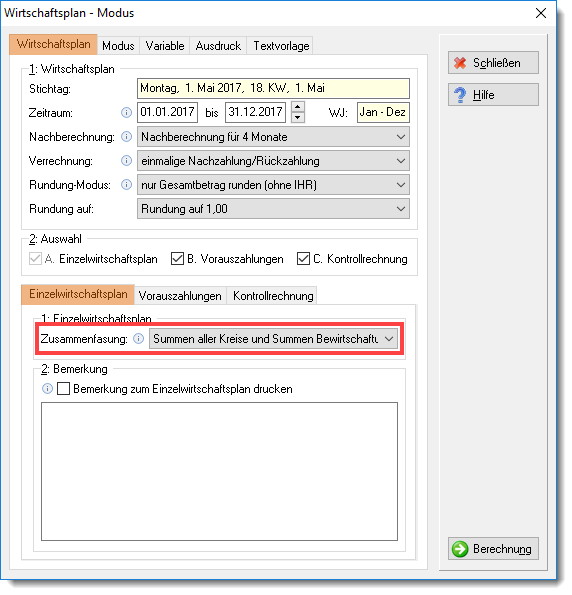572x595 pixels.
Task: Start Berechnung with the green arrow button
Action: 493,549
